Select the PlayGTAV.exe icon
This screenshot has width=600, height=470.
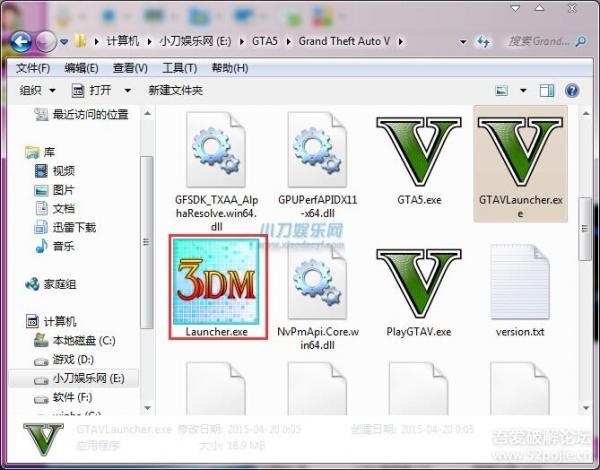pyautogui.click(x=419, y=283)
